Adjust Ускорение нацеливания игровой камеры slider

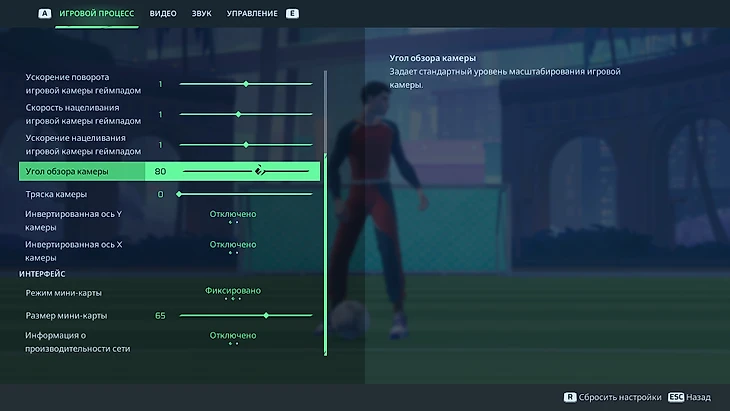(x=246, y=145)
